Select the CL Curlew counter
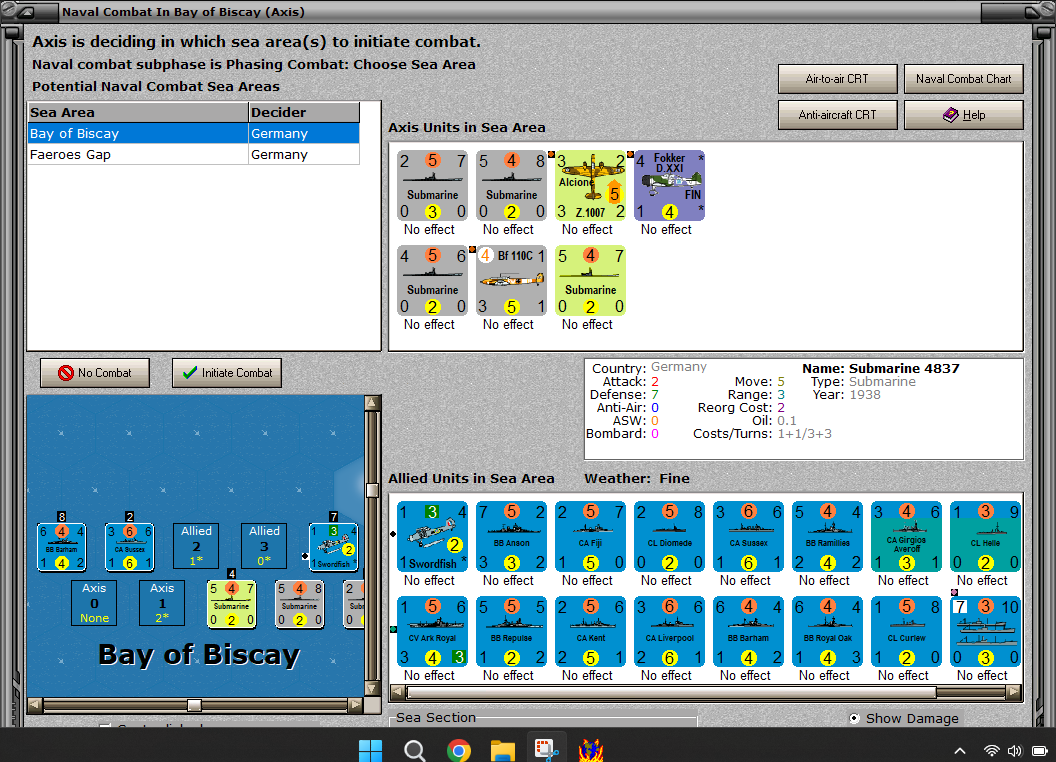 click(906, 631)
